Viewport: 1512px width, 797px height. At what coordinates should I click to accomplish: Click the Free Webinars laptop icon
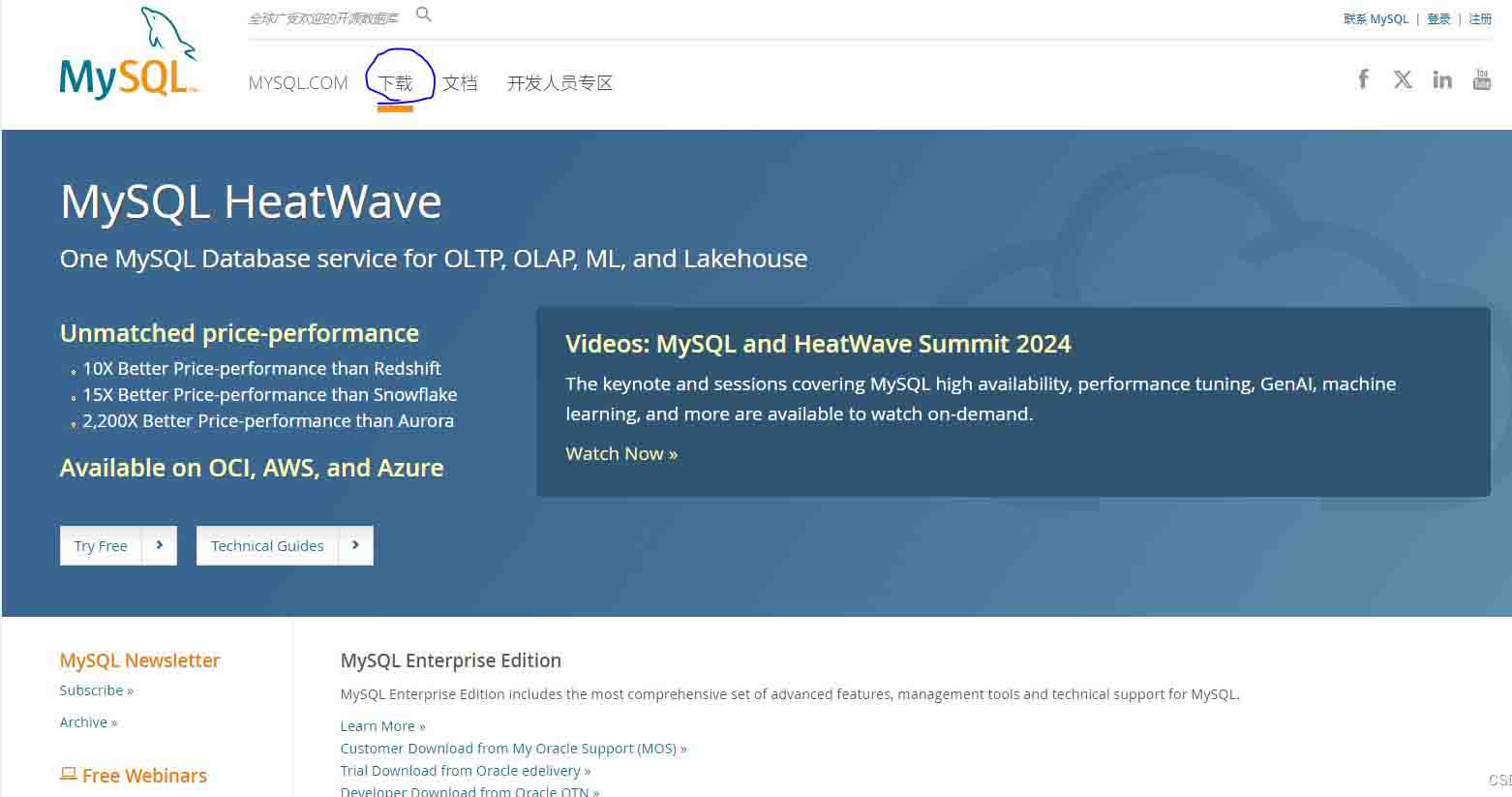(68, 774)
